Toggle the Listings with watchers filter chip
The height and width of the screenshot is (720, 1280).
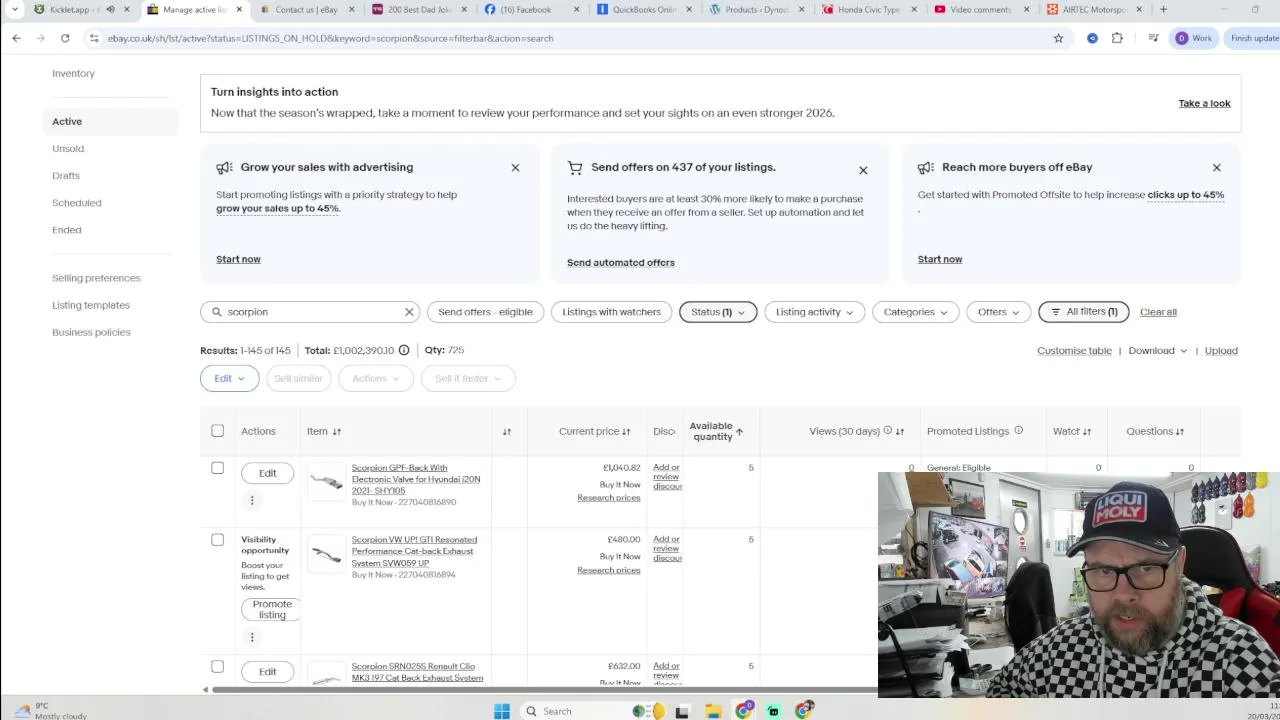tap(611, 312)
